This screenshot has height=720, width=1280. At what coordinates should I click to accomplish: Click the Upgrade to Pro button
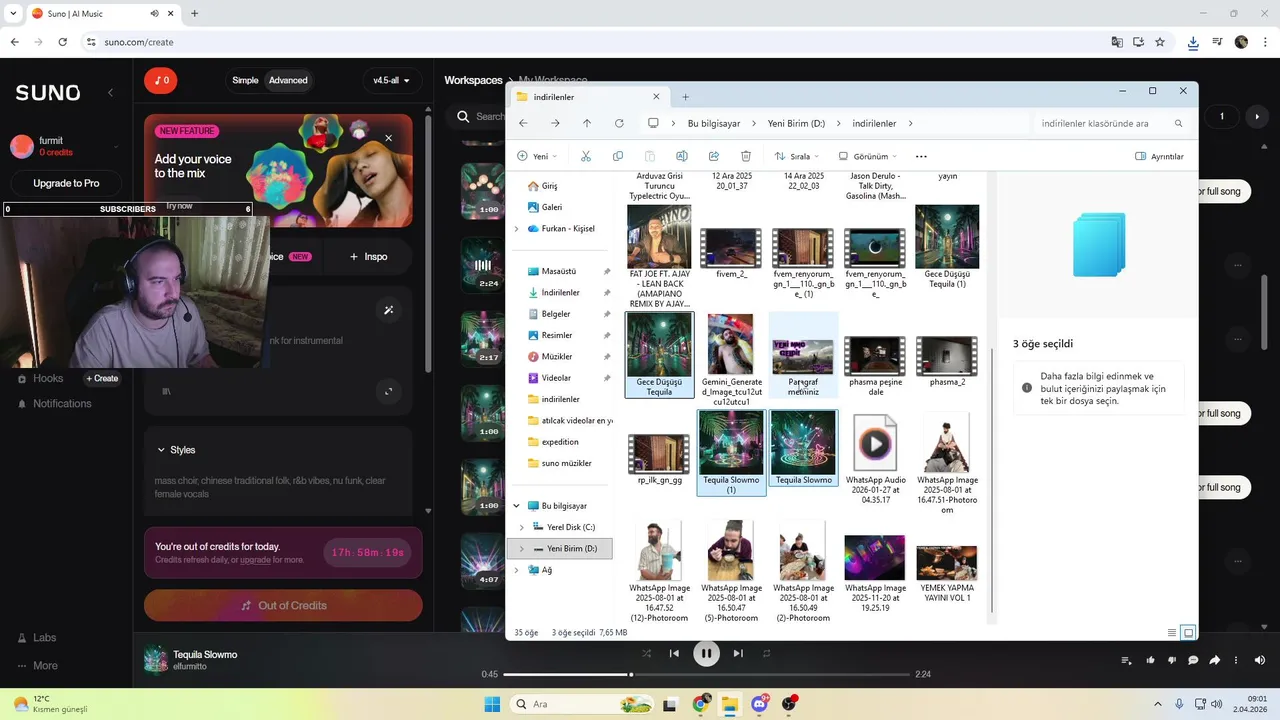pos(66,183)
